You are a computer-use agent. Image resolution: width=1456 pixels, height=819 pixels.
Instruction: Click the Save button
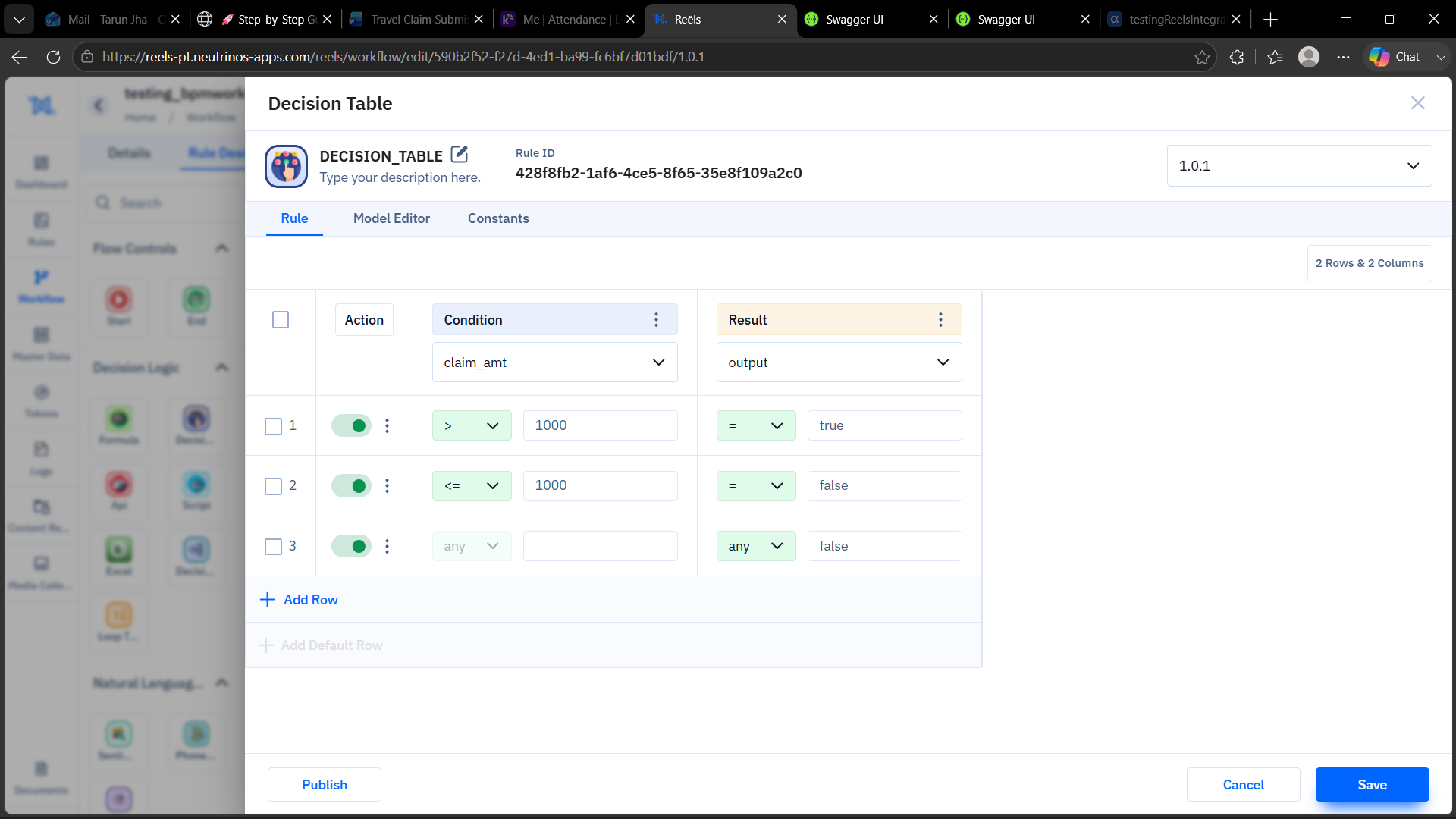[x=1373, y=785]
